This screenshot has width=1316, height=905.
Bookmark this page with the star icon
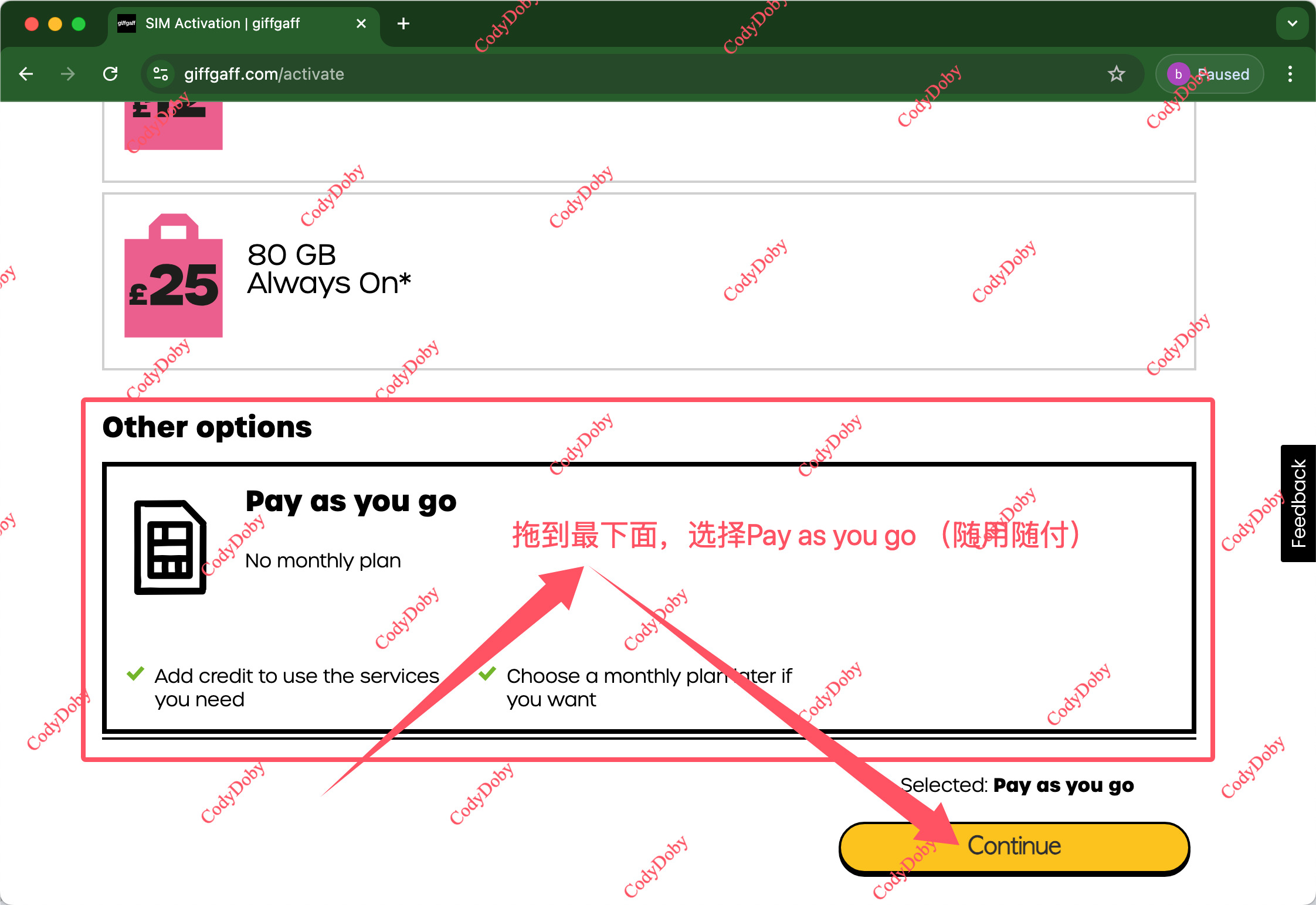1116,74
